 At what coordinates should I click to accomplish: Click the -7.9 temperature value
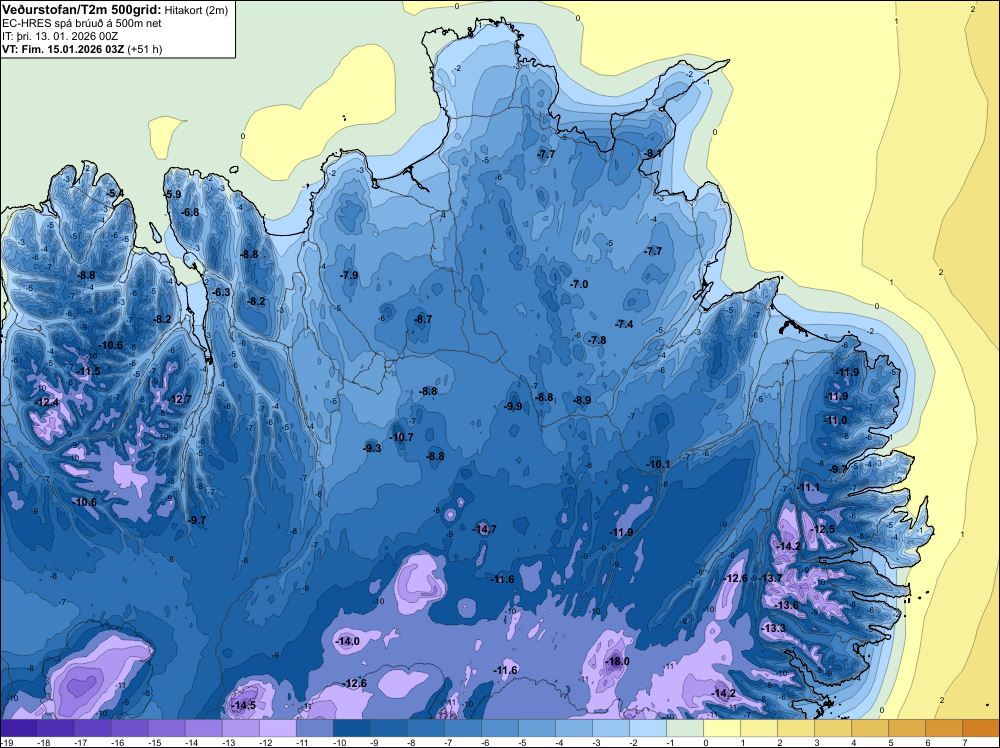pos(349,275)
